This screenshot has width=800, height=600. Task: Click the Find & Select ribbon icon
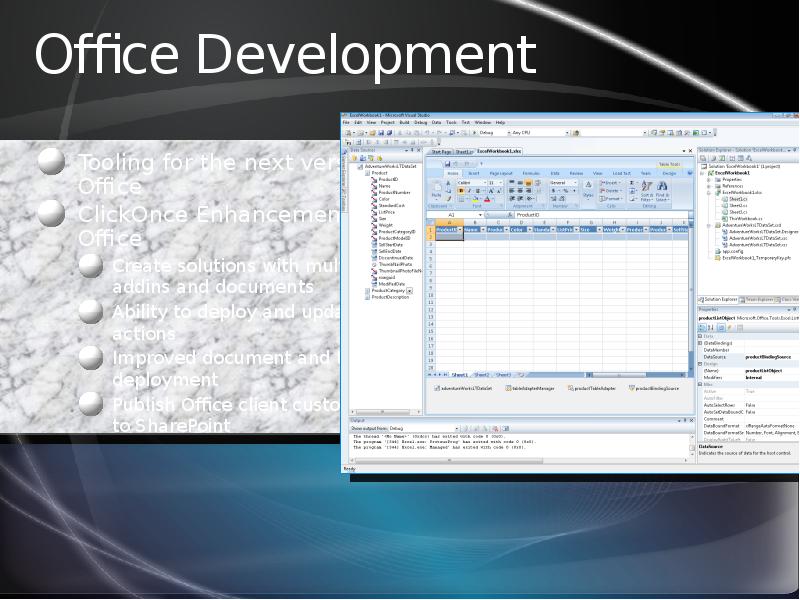pos(663,192)
